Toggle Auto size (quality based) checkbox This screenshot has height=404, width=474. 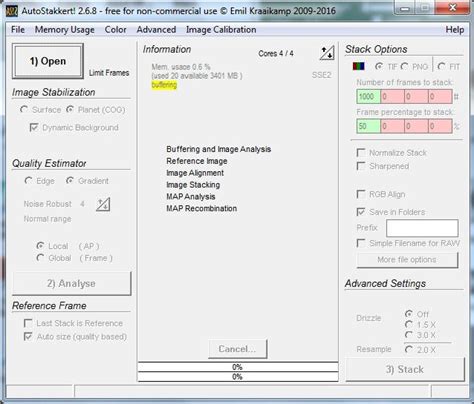tap(28, 336)
